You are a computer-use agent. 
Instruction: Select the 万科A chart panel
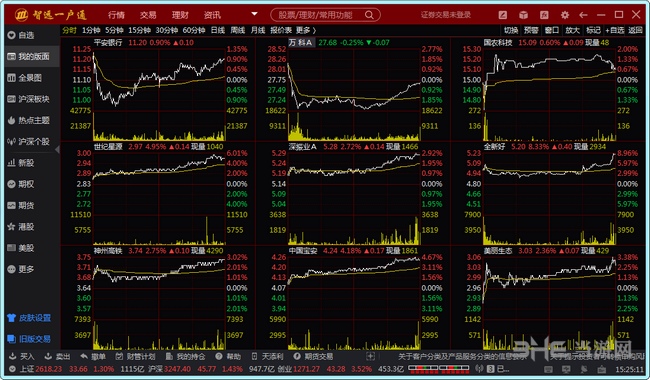[353, 90]
